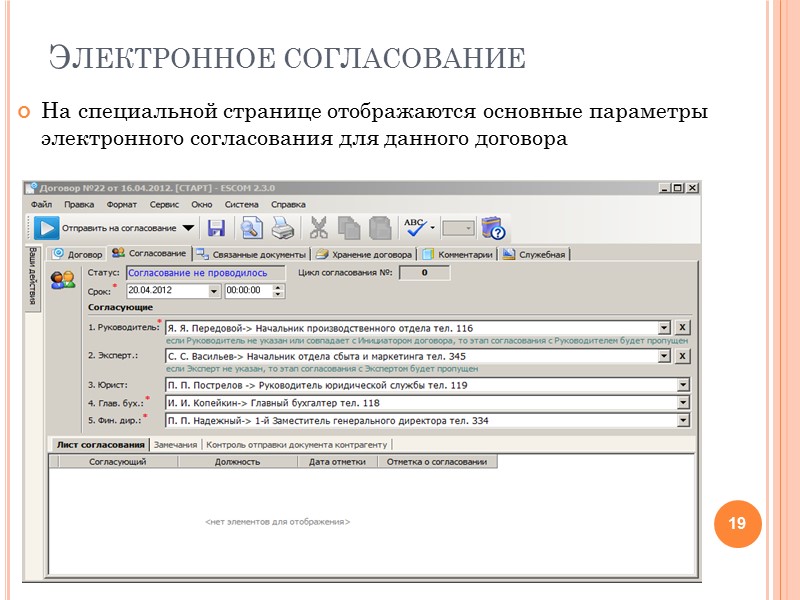Switch to Связанные документы tab
This screenshot has height=600, width=800.
click(252, 254)
